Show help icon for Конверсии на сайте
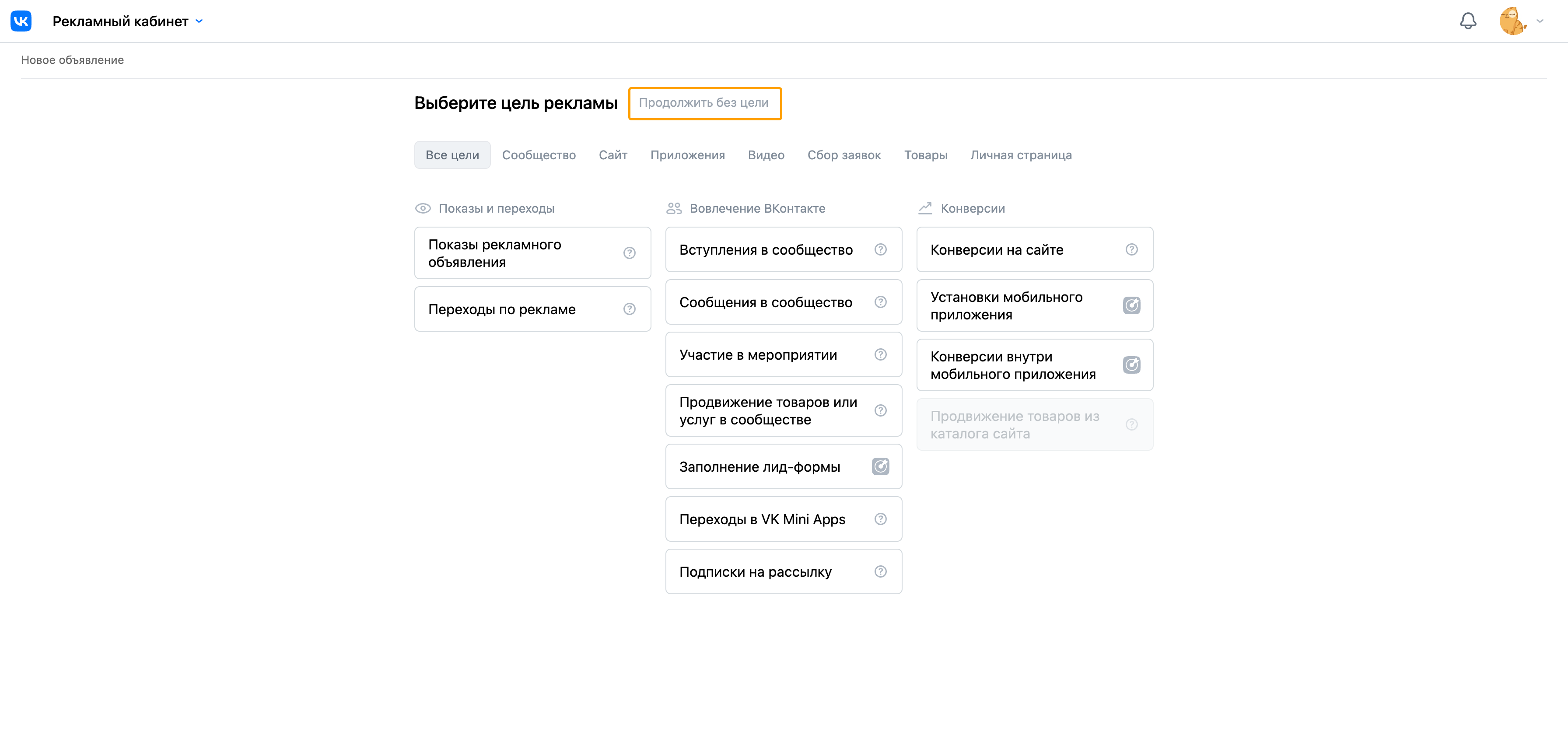 coord(1131,249)
